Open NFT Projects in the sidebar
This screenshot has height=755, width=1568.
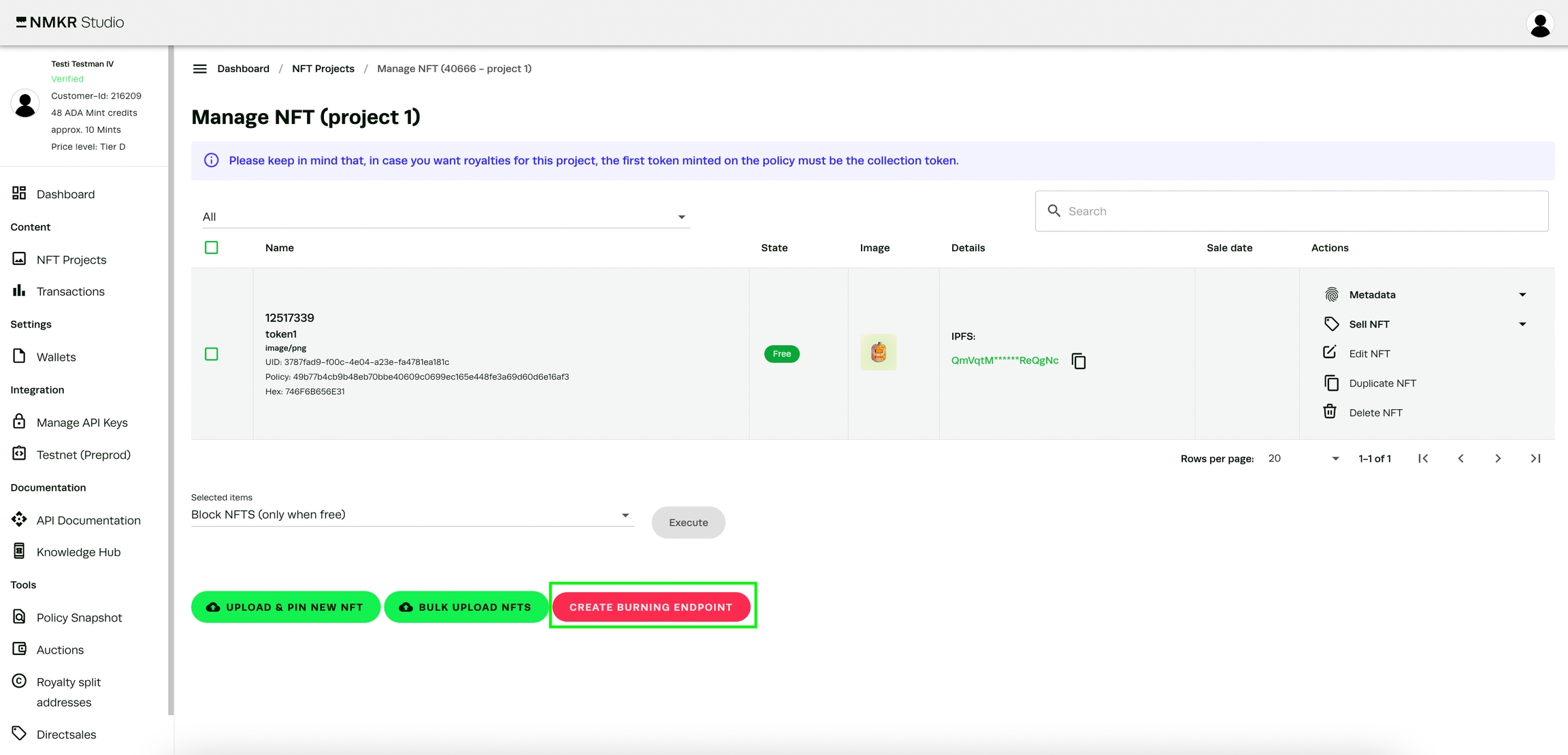pyautogui.click(x=71, y=259)
